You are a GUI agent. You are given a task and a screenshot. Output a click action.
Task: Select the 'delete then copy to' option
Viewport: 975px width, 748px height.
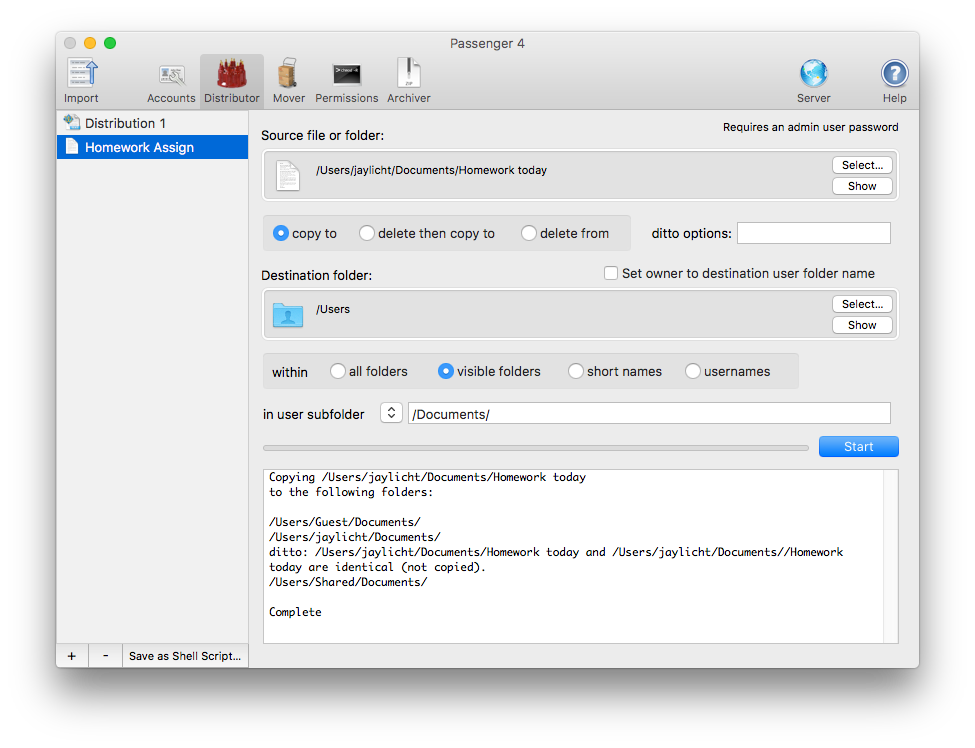[367, 233]
